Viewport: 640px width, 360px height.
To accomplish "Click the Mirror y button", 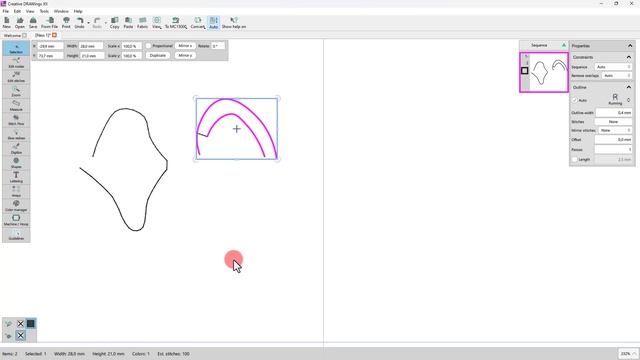I will [185, 55].
